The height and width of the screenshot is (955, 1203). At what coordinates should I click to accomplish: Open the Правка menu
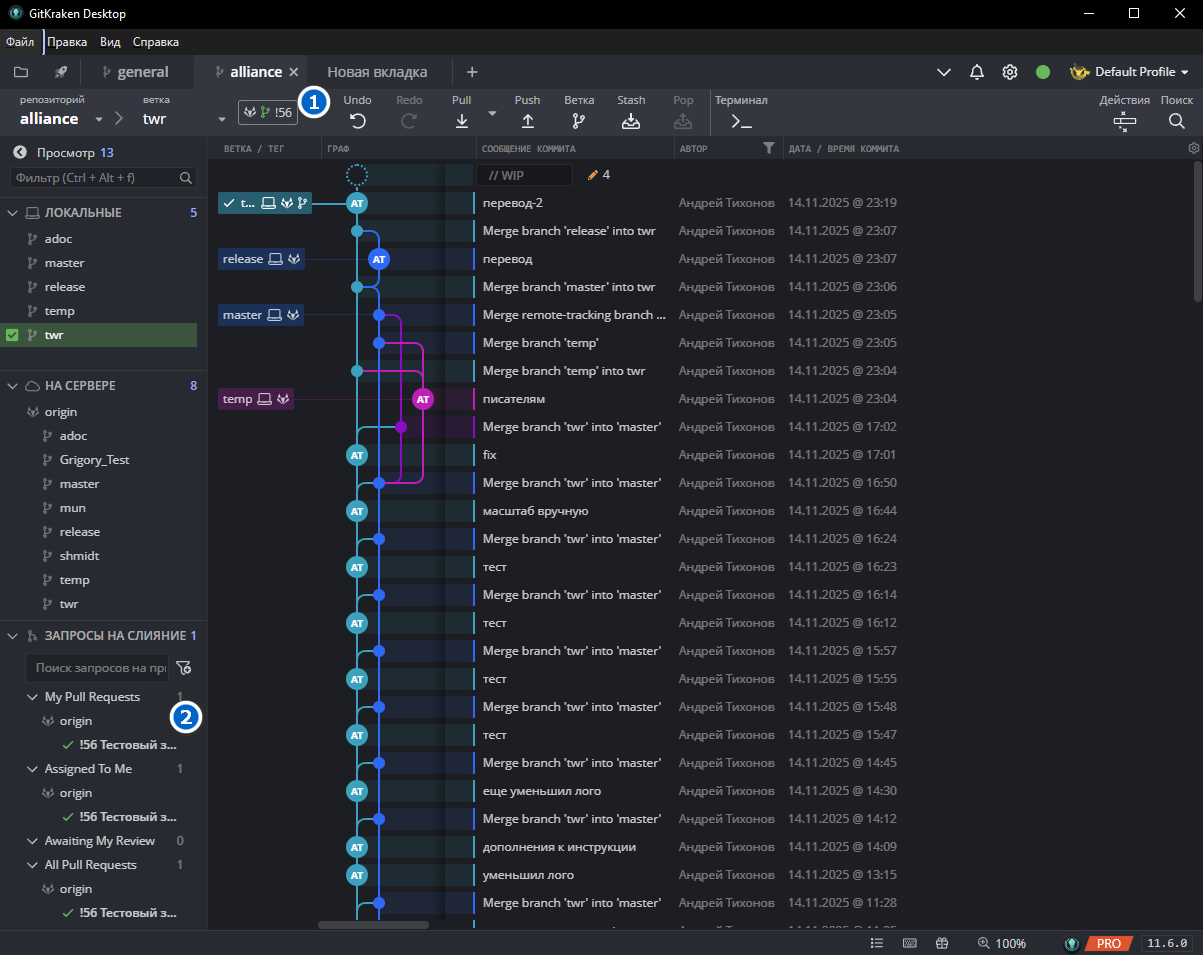[x=67, y=42]
